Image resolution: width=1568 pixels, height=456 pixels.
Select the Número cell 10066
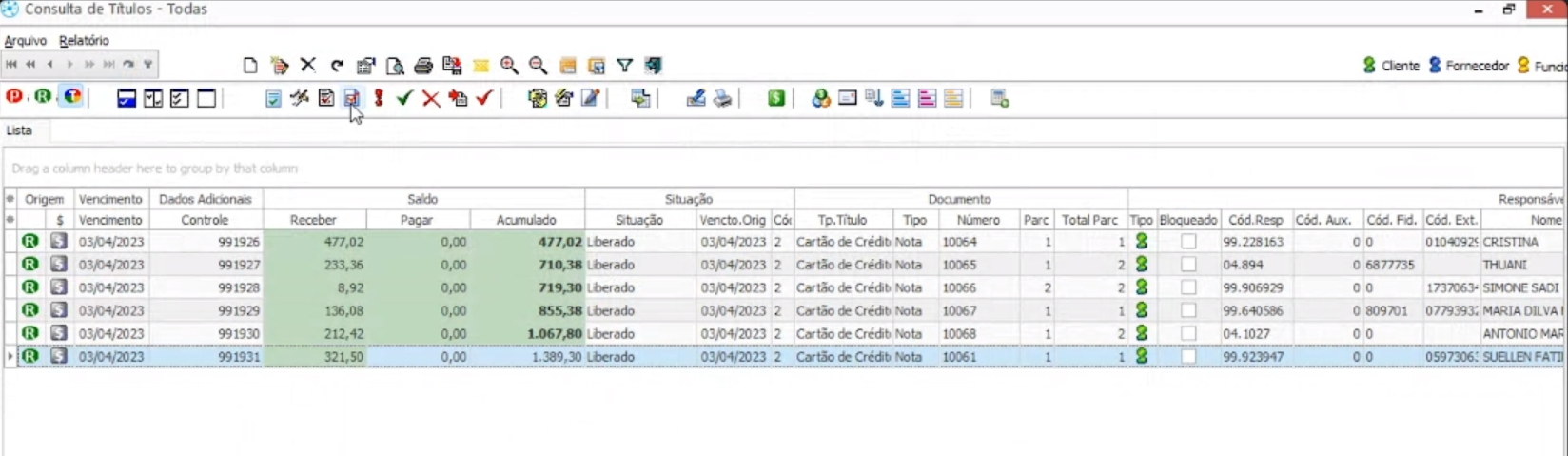(x=979, y=287)
